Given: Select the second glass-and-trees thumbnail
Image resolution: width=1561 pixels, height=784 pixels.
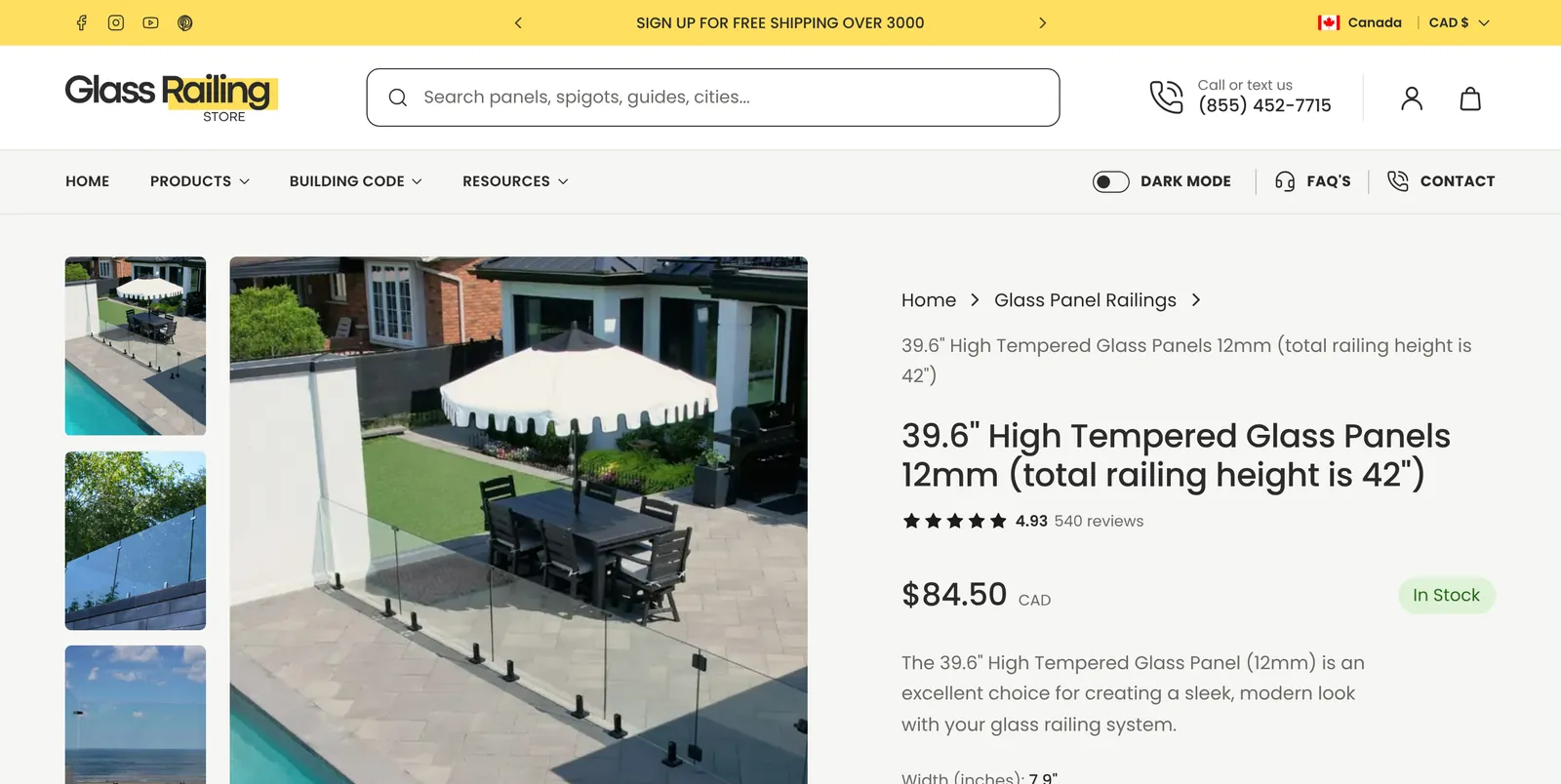Looking at the screenshot, I should [x=136, y=540].
